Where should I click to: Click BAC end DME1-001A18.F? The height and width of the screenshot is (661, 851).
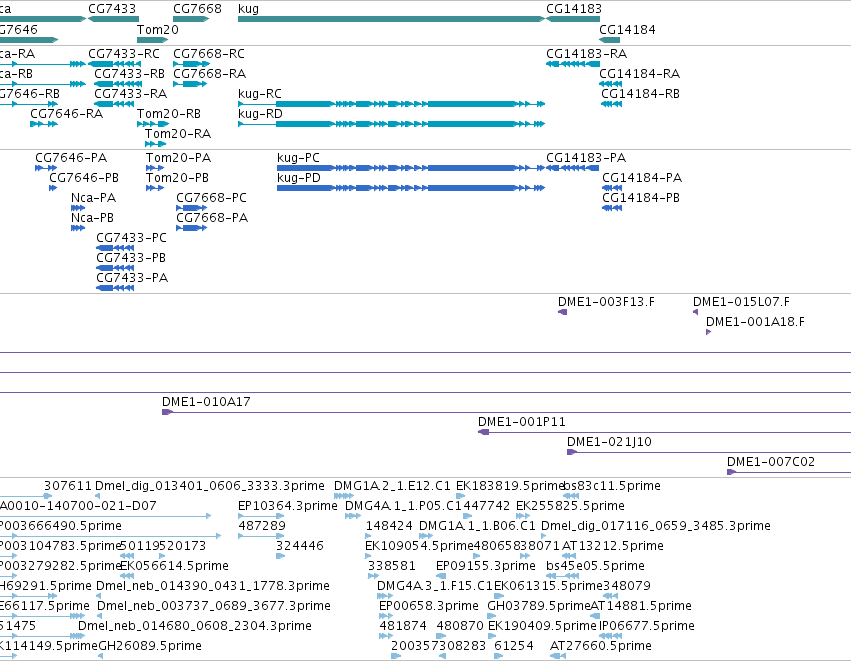(708, 332)
